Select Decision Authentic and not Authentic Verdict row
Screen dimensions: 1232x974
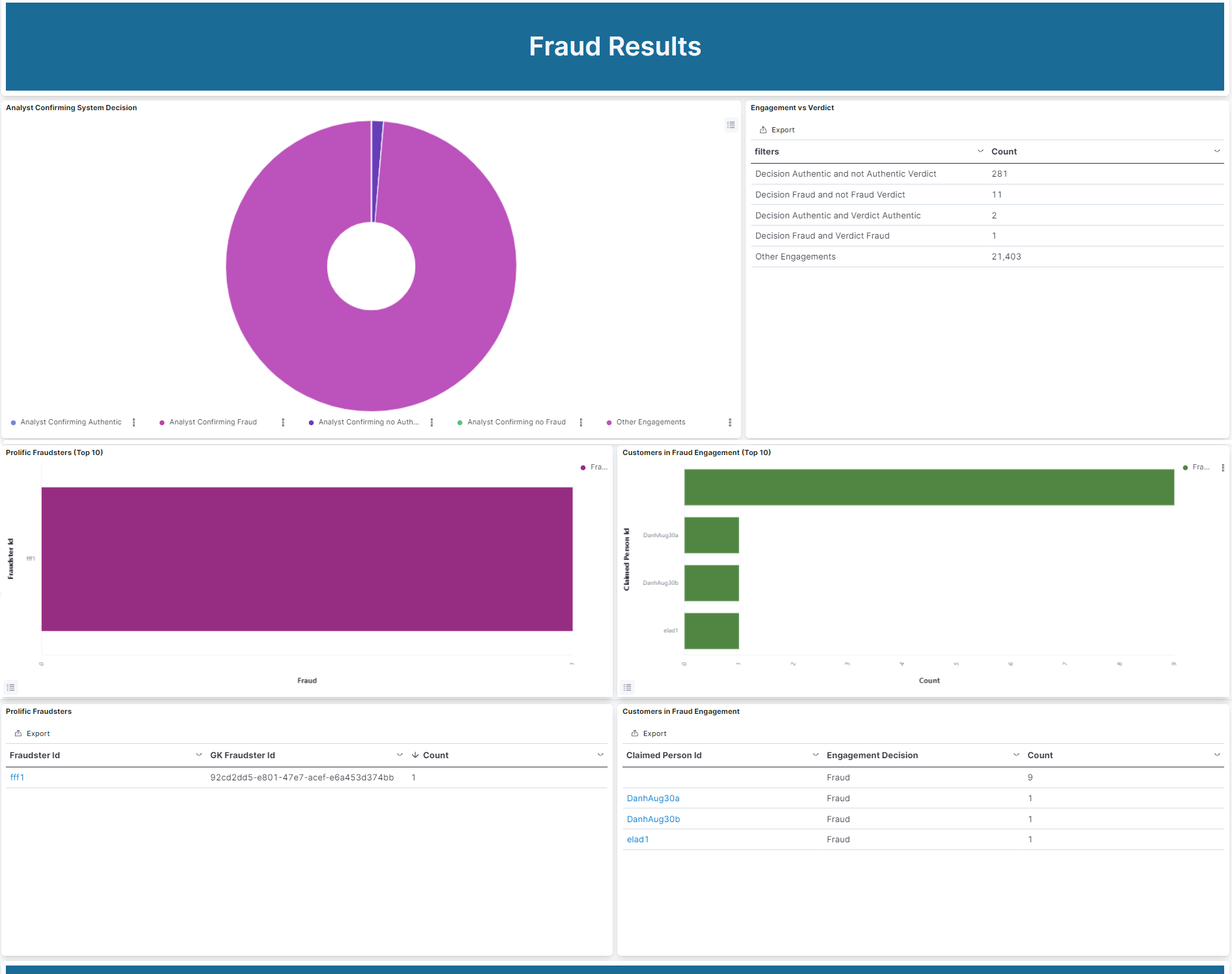[988, 174]
